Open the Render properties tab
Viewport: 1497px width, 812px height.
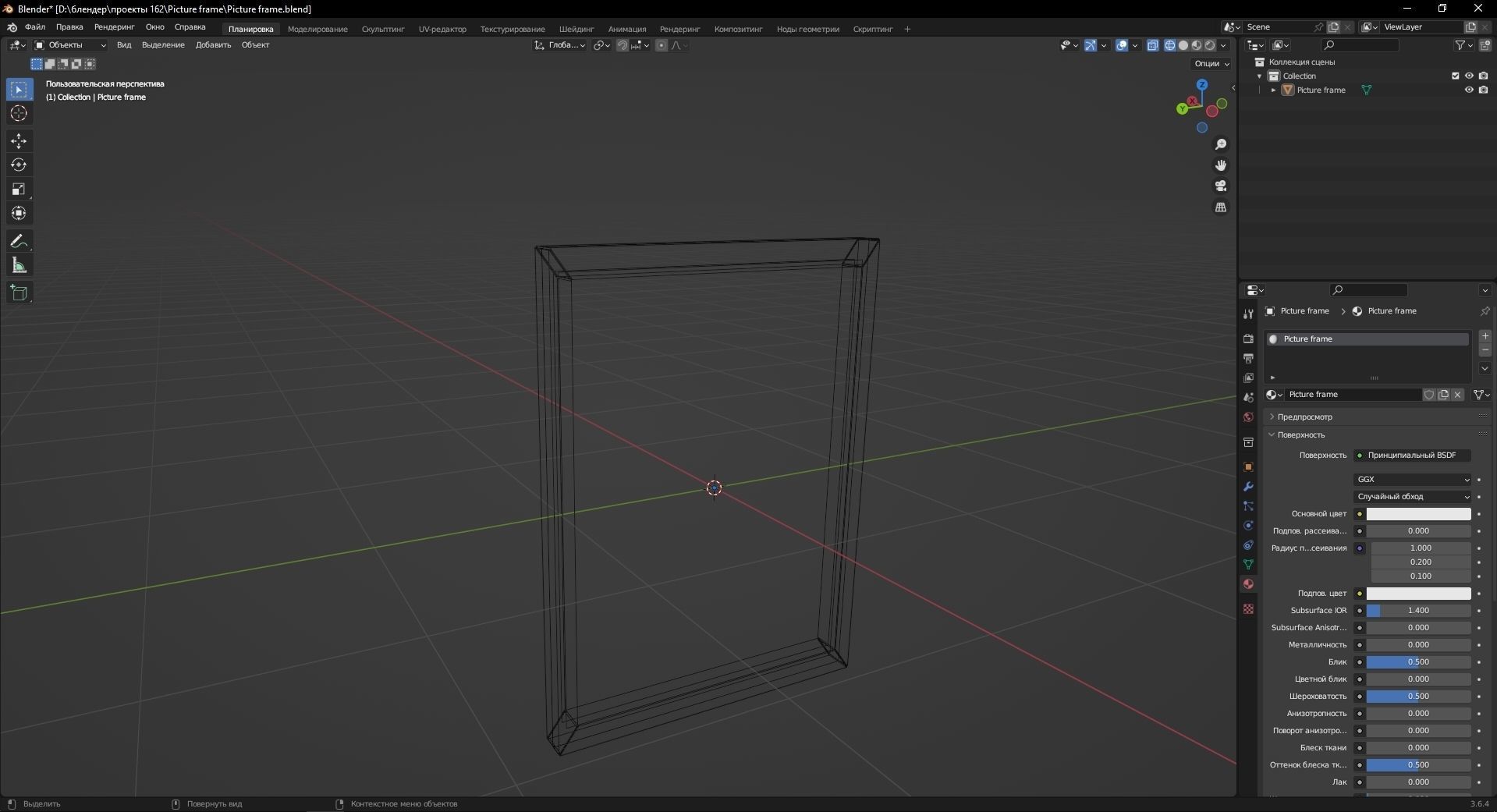(1248, 339)
